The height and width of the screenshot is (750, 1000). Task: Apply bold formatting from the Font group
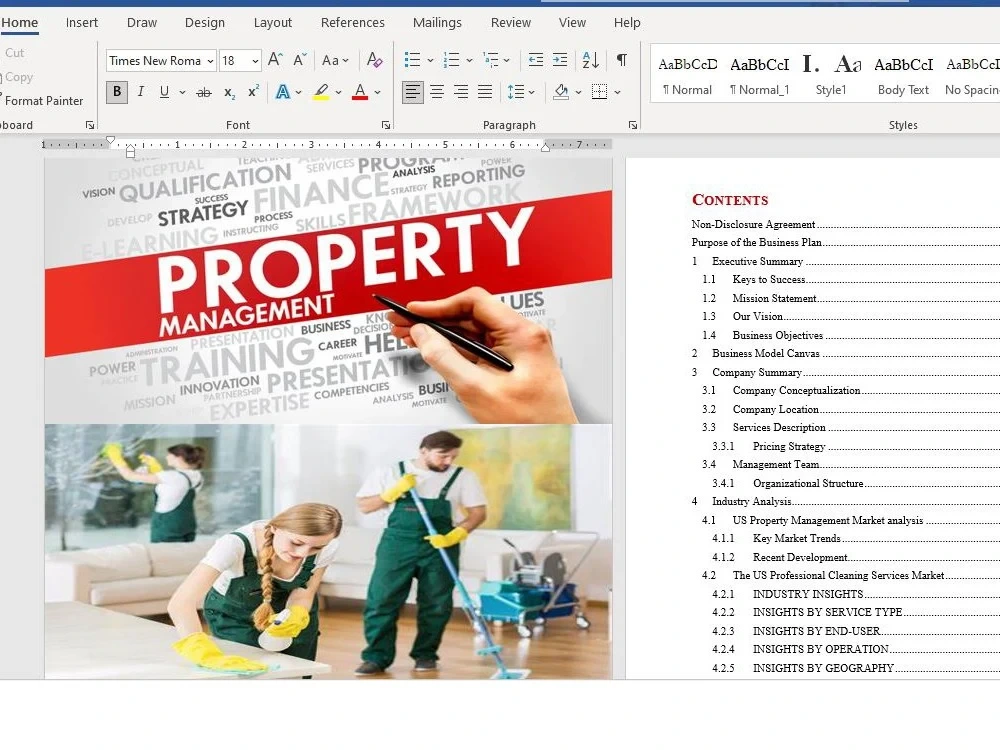tap(116, 92)
